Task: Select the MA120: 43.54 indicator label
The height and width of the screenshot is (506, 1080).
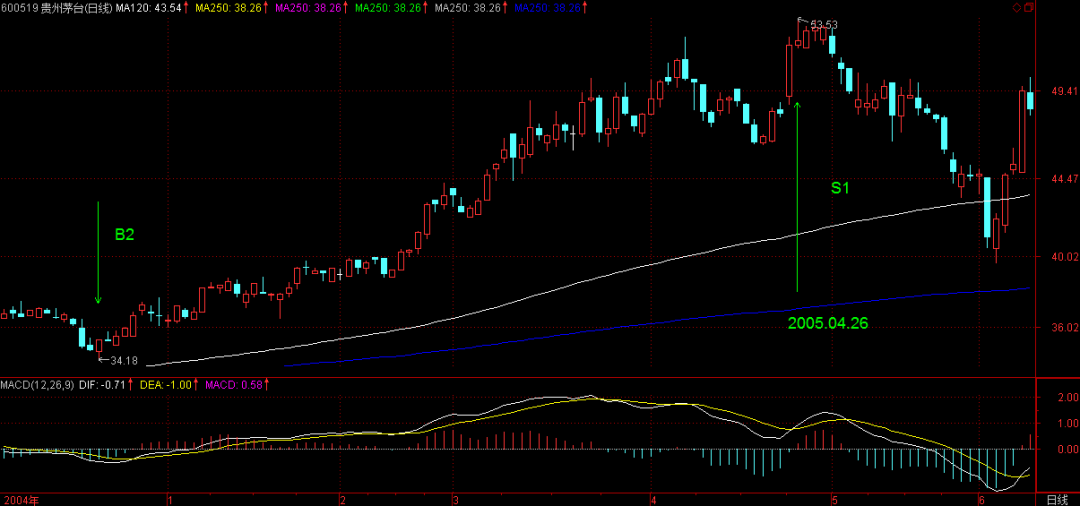Action: pyautogui.click(x=149, y=8)
